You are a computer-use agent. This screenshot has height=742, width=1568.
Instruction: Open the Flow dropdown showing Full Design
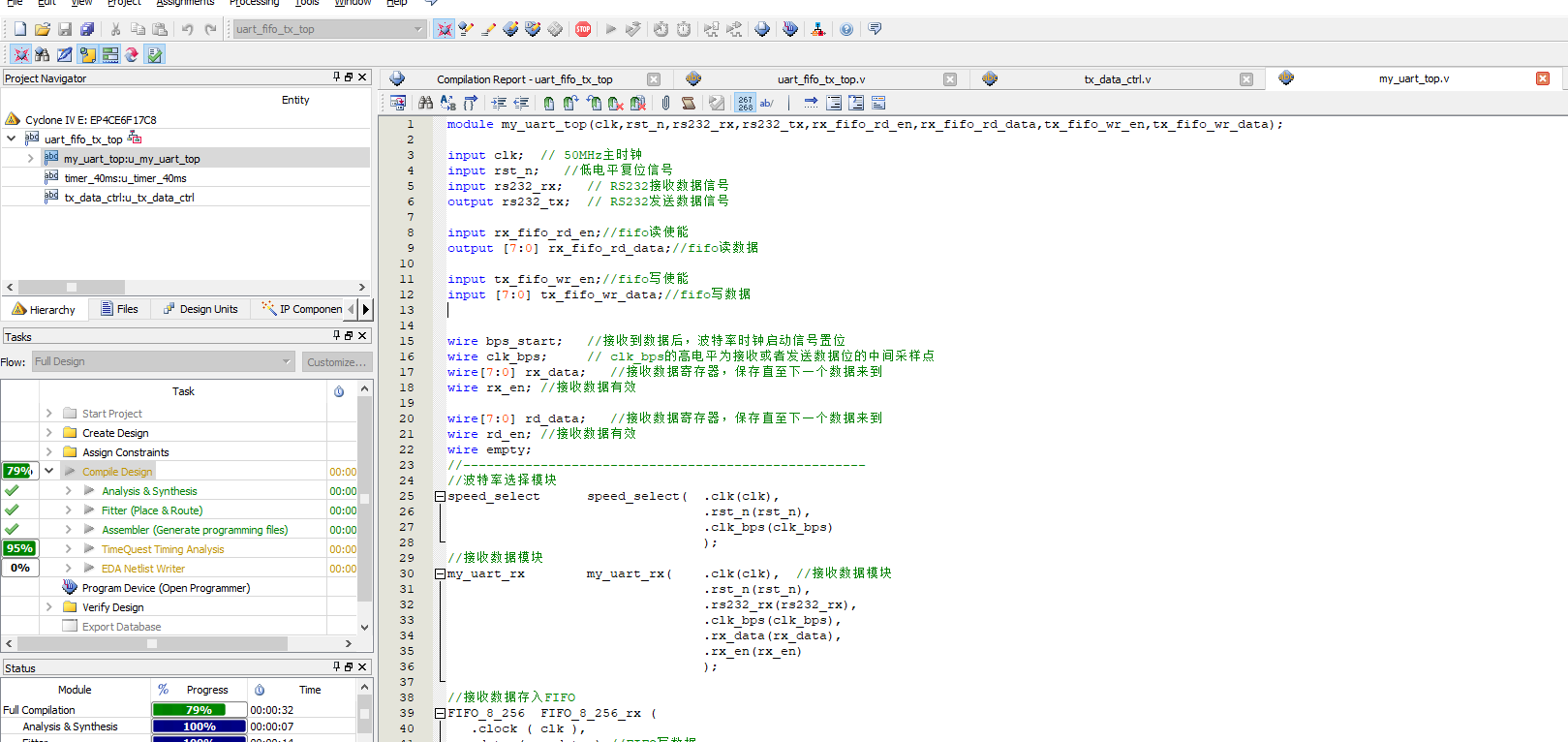point(164,361)
